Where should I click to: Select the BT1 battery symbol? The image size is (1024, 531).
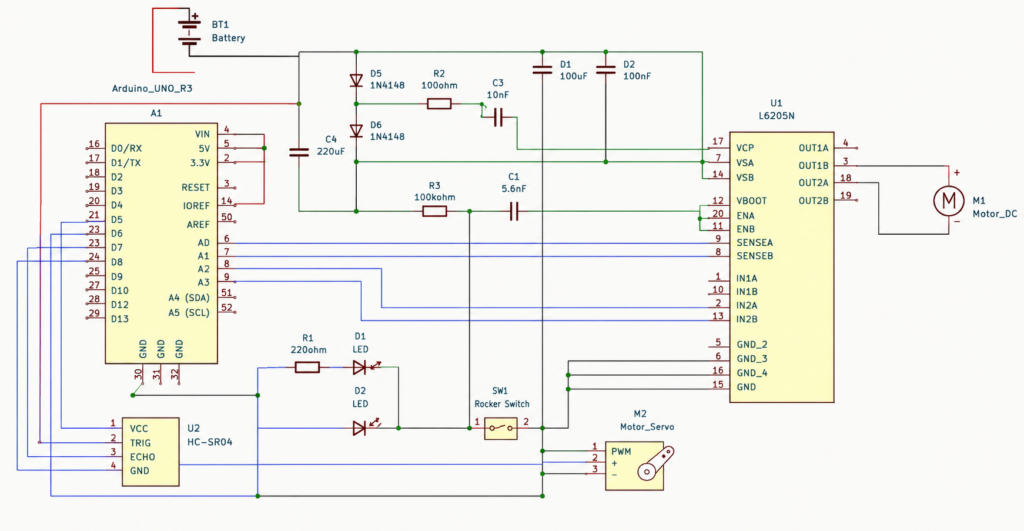point(189,33)
